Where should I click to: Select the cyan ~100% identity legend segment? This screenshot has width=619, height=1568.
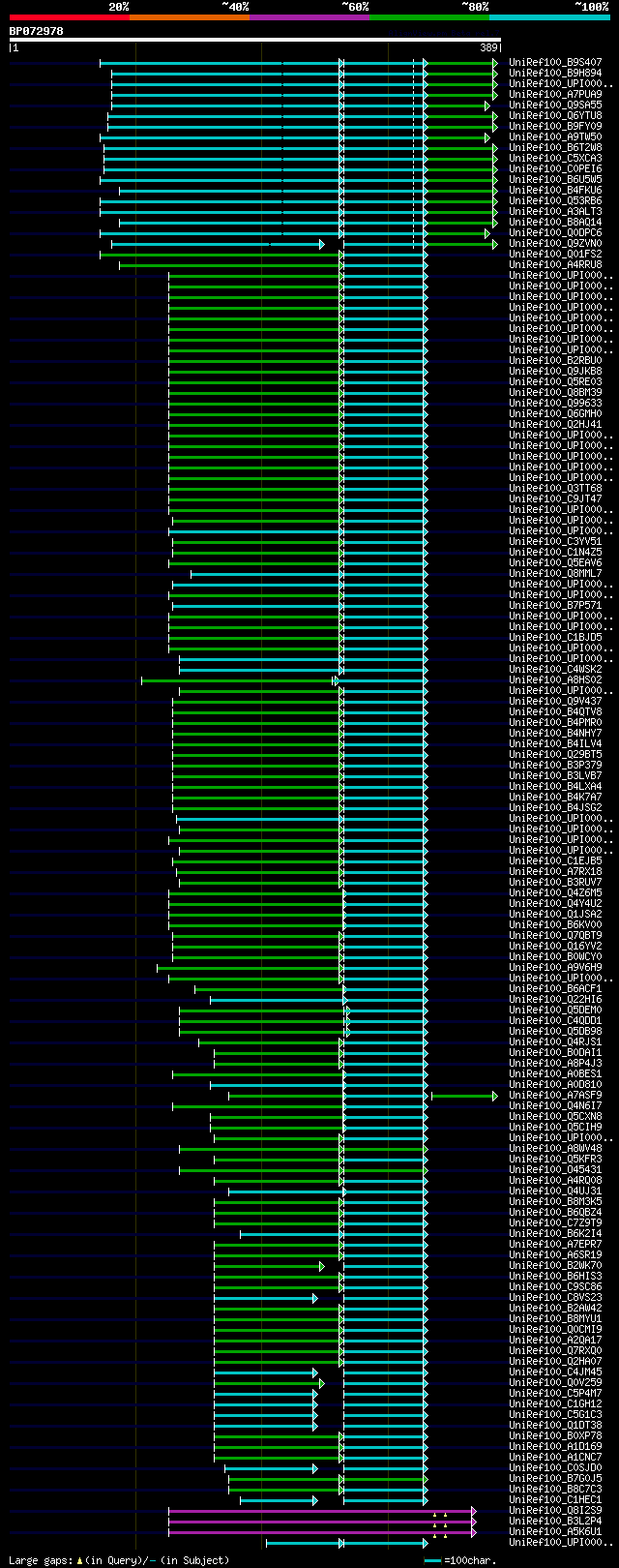tap(549, 17)
